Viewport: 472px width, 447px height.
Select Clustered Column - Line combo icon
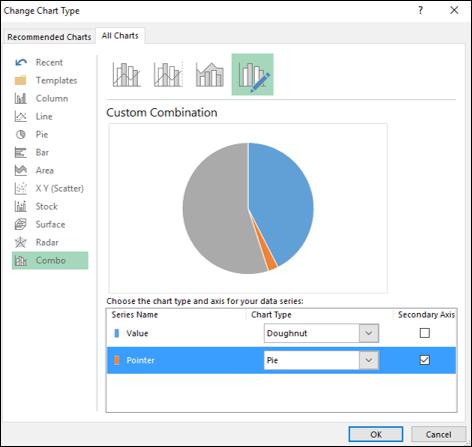click(126, 75)
